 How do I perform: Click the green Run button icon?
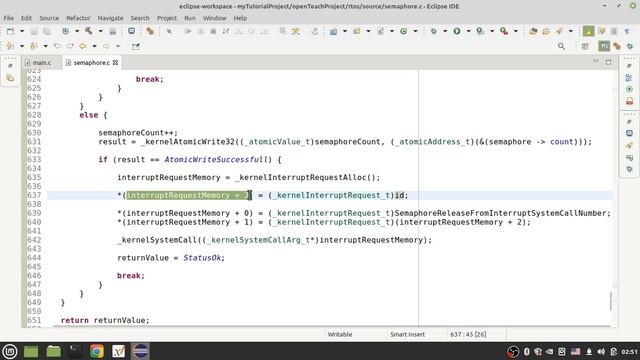pos(457,31)
